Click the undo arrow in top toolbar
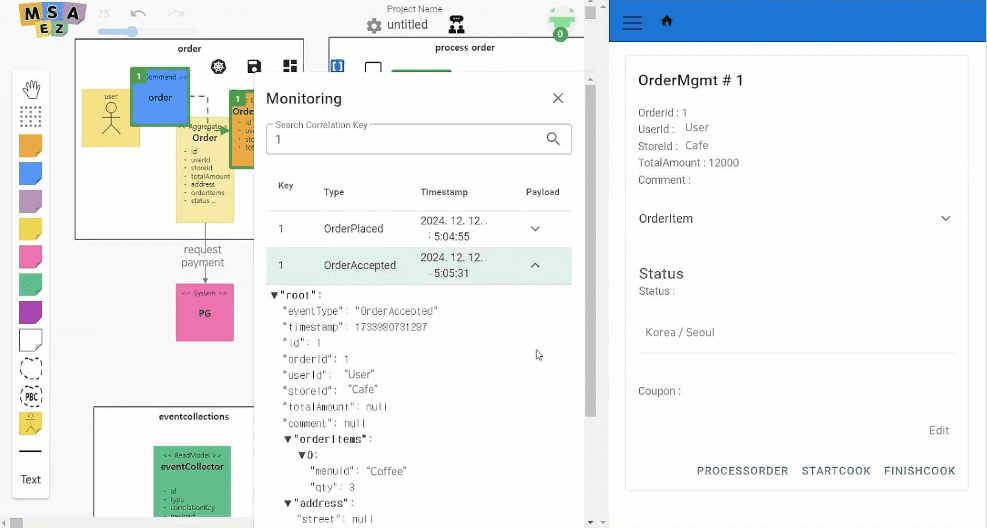 (x=139, y=14)
